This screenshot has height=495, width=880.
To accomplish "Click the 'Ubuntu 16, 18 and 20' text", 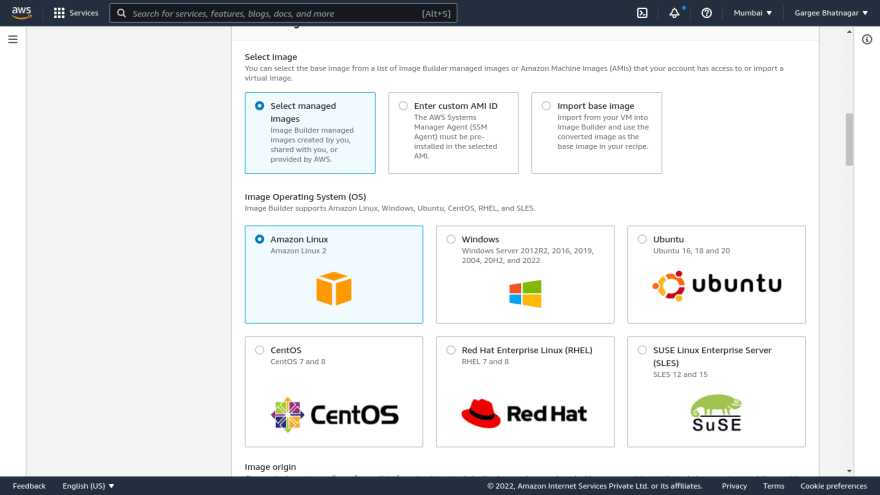I will point(691,251).
